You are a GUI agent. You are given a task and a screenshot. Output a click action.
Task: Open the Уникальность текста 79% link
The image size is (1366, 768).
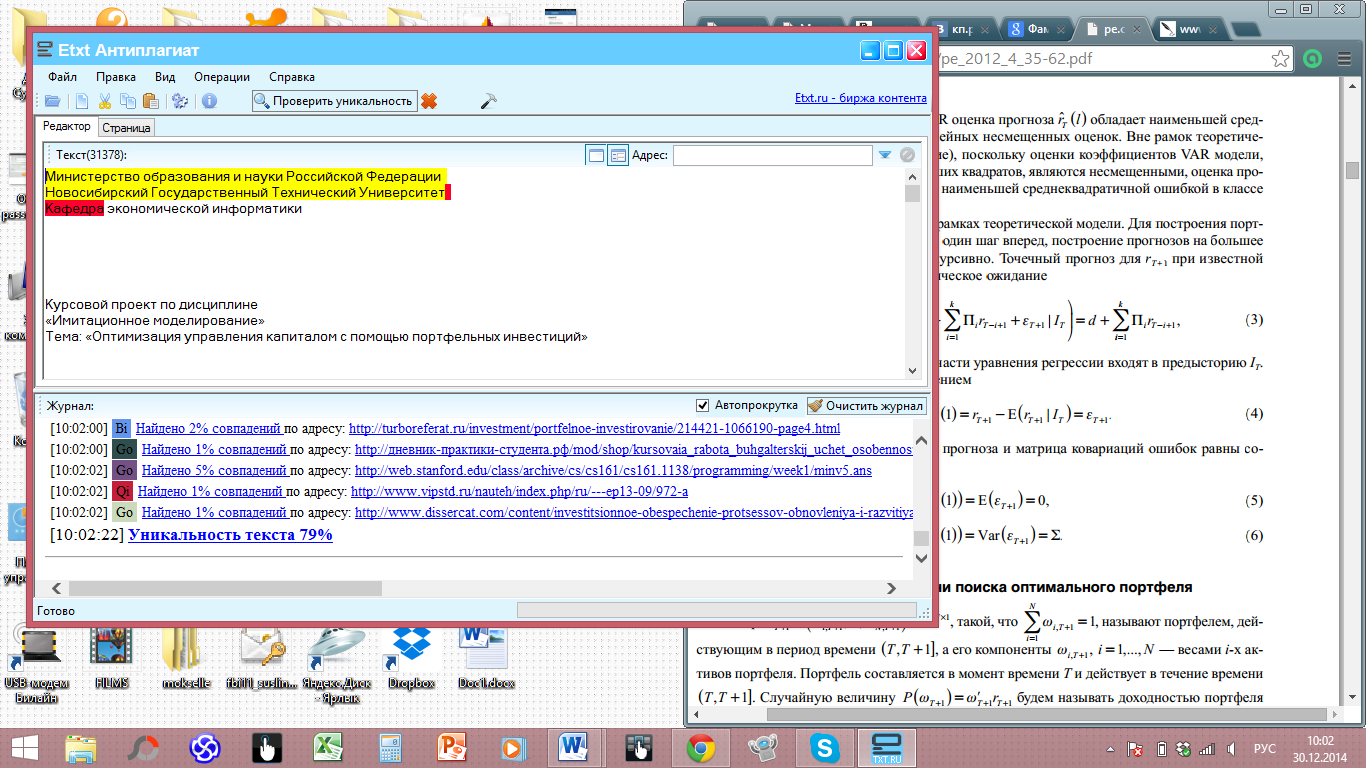coord(230,535)
